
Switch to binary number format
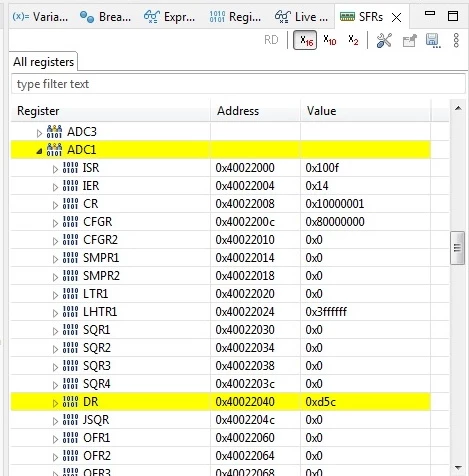pyautogui.click(x=353, y=40)
